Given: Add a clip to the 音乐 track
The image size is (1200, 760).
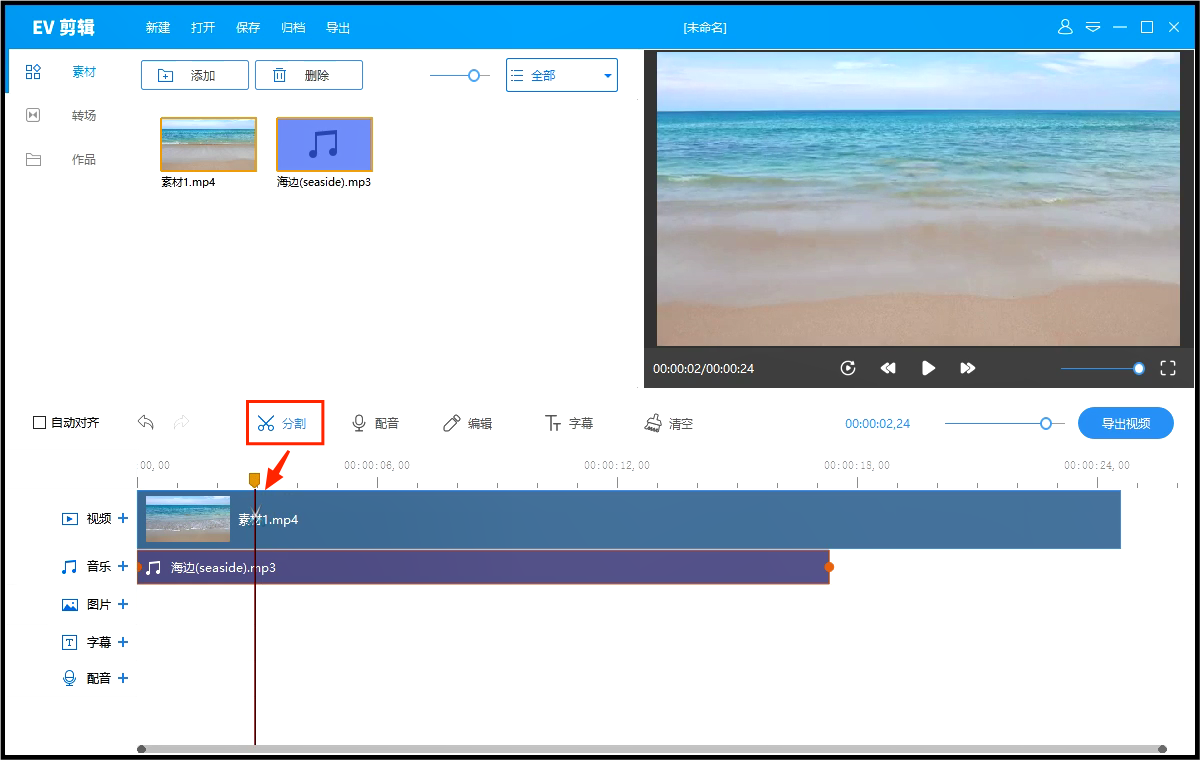Looking at the screenshot, I should point(122,566).
